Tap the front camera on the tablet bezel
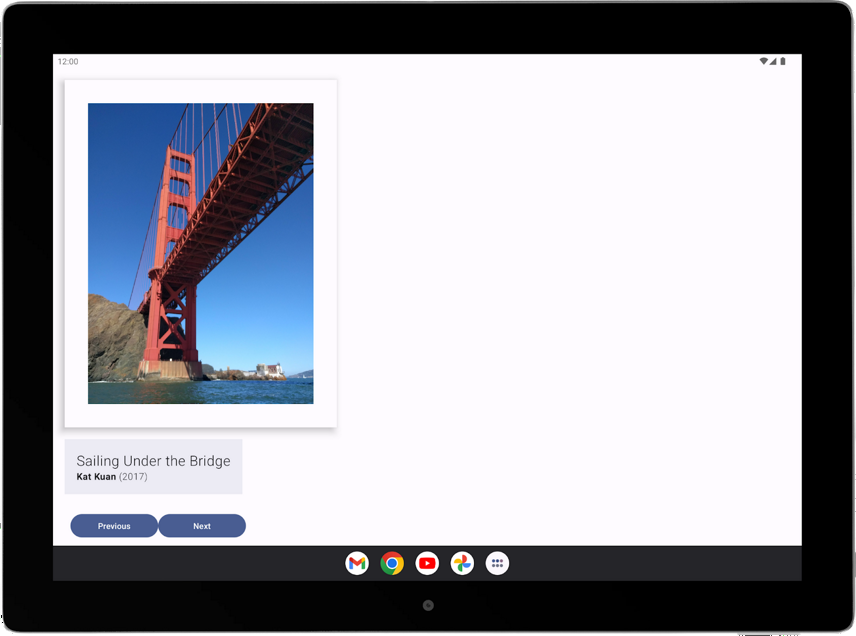 coord(428,605)
